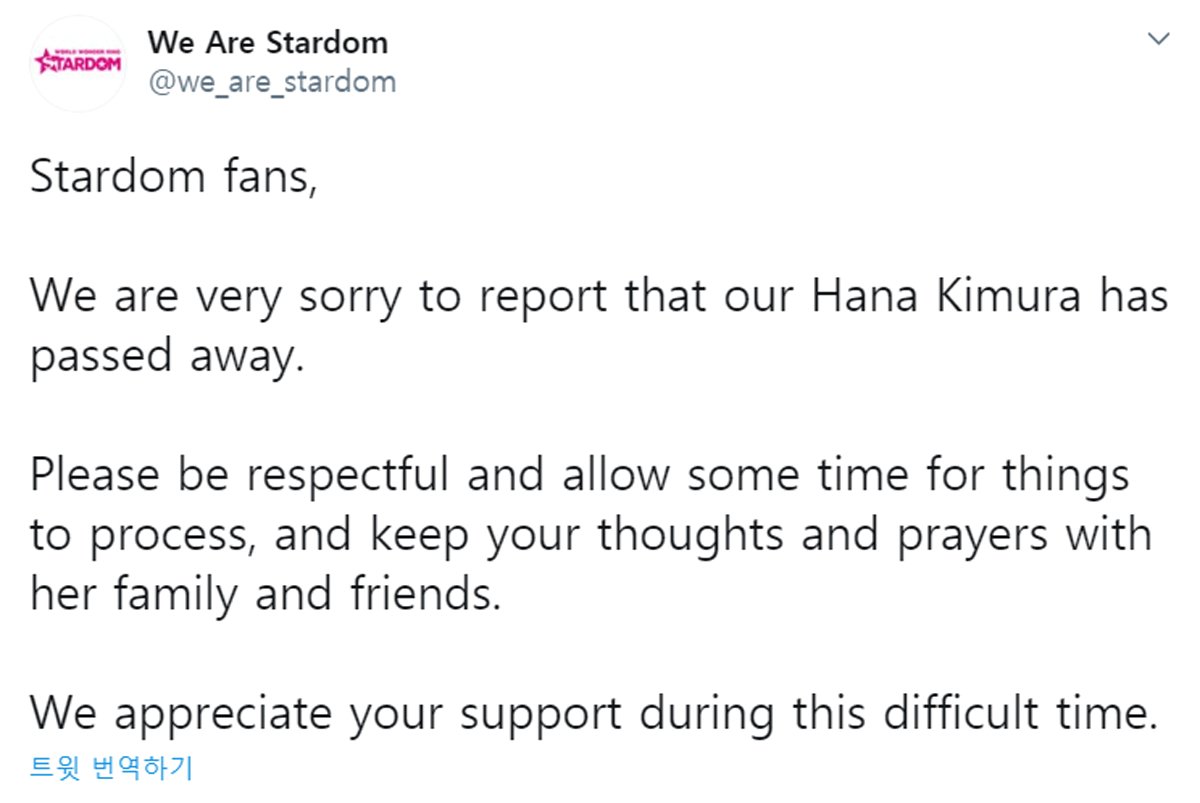Select the profile icon of the tweet author
The image size is (1200, 803).
coord(78,62)
